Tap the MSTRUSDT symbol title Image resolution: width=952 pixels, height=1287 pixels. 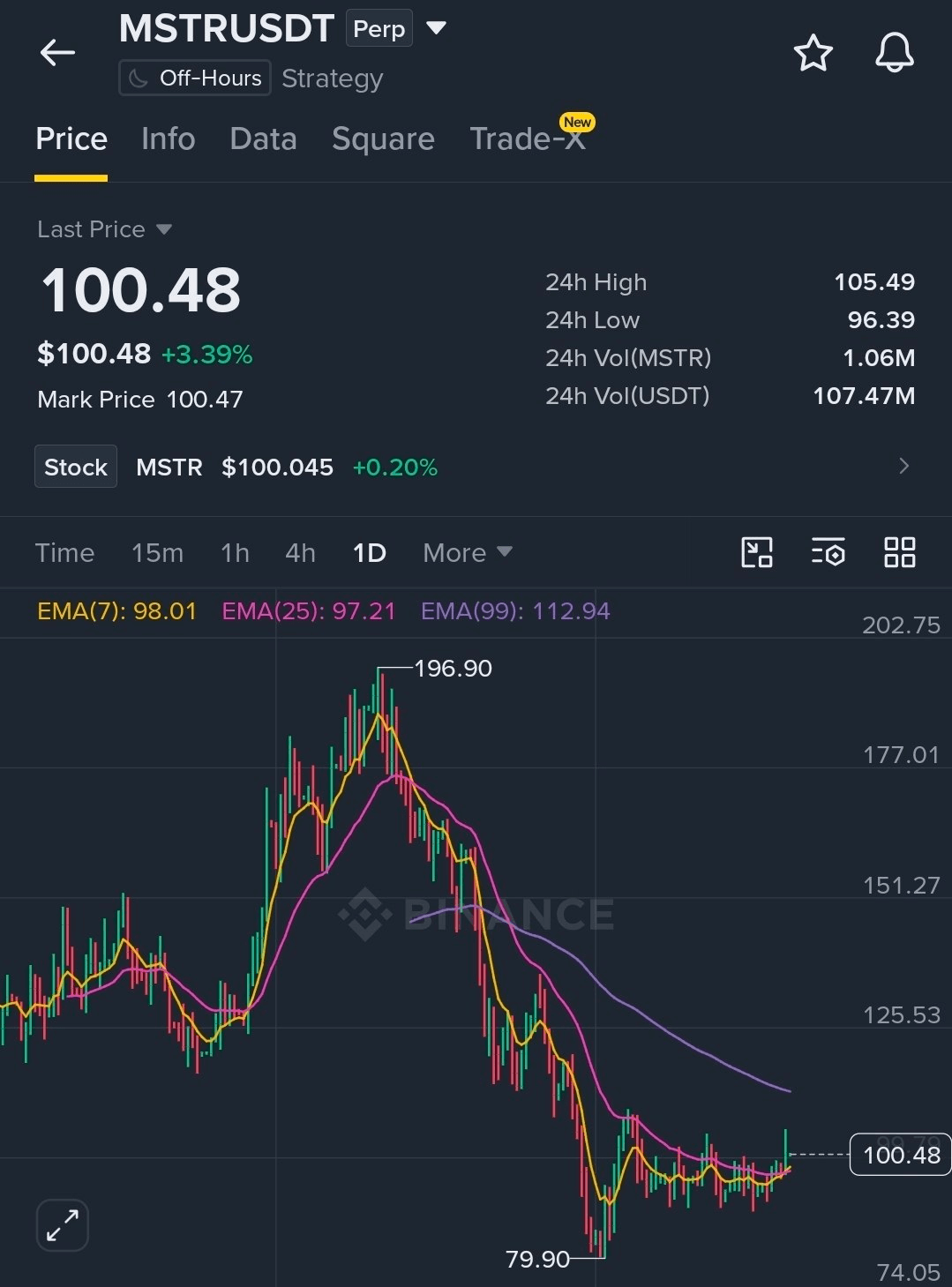(226, 29)
